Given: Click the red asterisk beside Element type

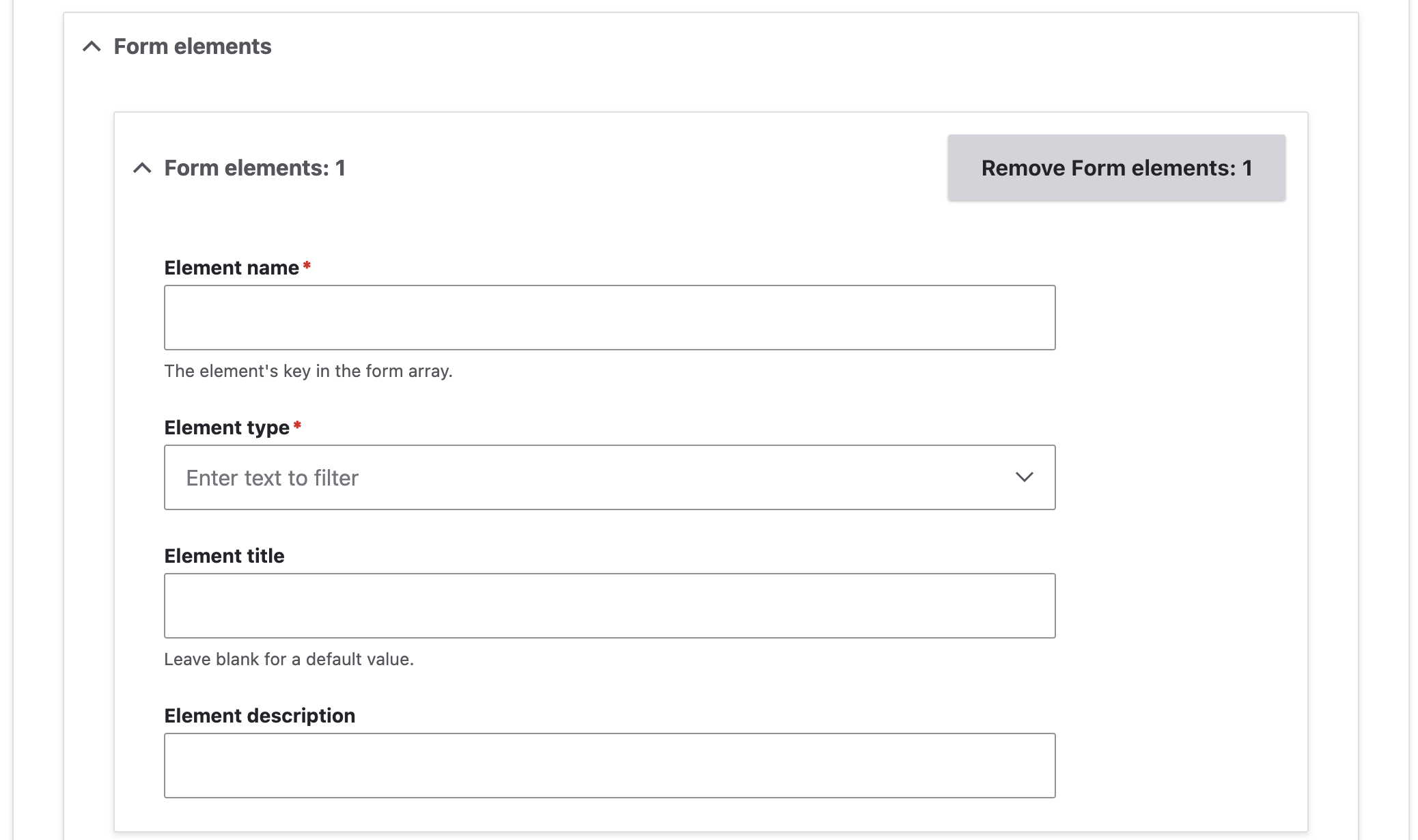Looking at the screenshot, I should pyautogui.click(x=297, y=425).
